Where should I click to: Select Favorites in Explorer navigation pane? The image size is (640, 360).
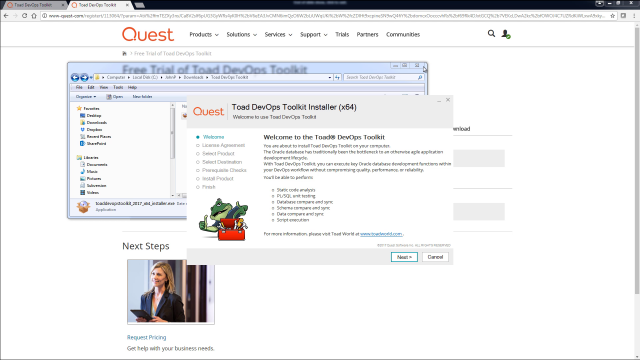(x=88, y=109)
